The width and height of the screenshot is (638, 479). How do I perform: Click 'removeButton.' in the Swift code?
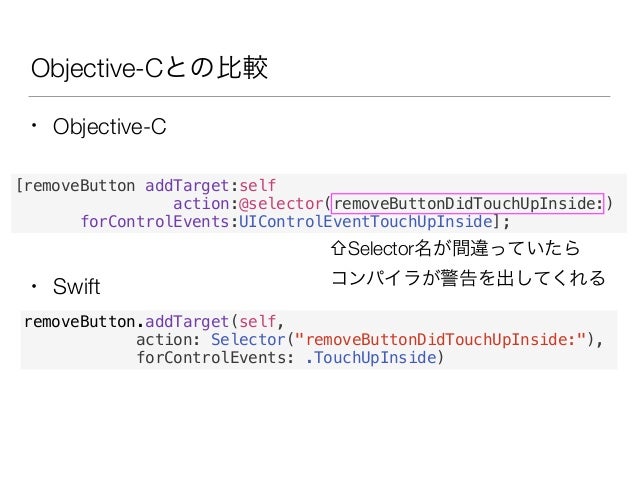click(84, 322)
